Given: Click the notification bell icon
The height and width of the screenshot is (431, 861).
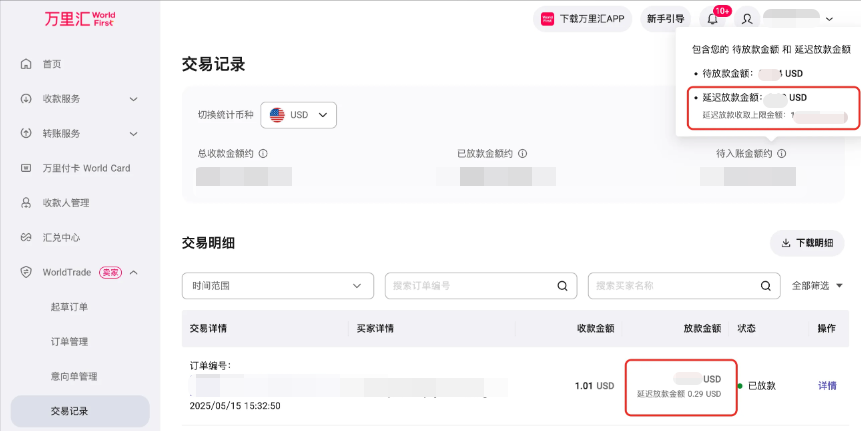Looking at the screenshot, I should (712, 18).
